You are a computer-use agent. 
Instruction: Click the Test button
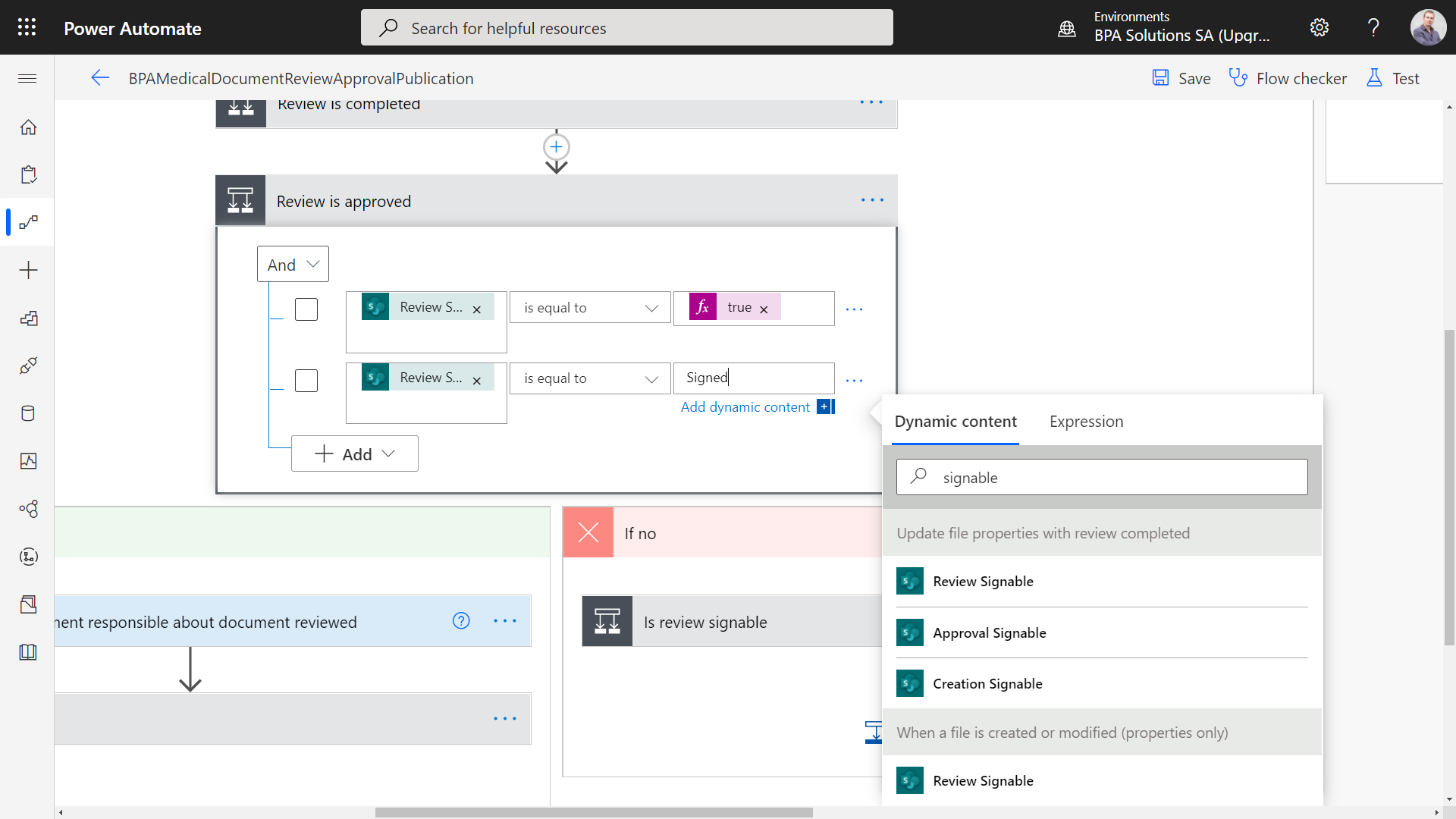1392,78
